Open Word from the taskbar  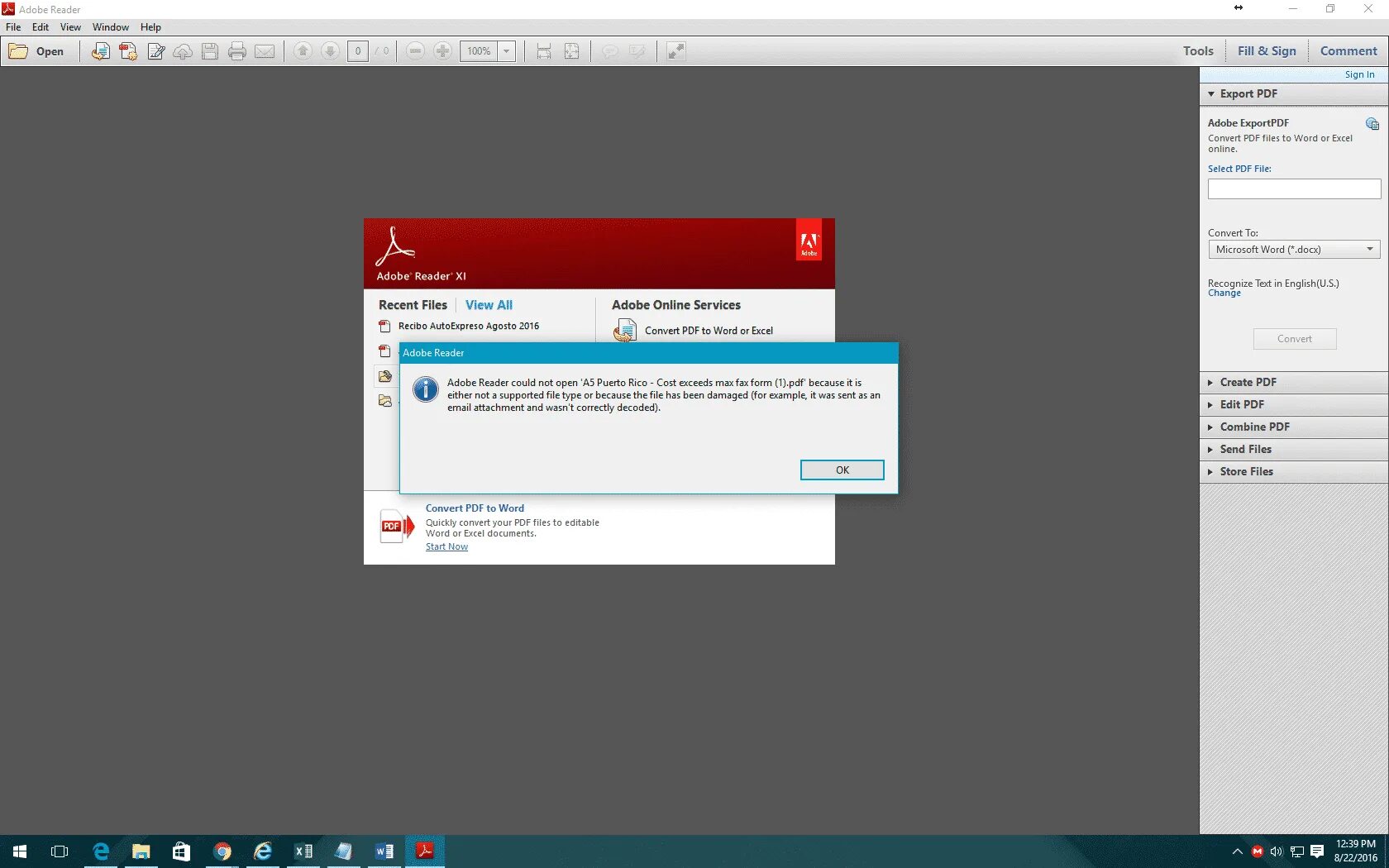pos(384,851)
